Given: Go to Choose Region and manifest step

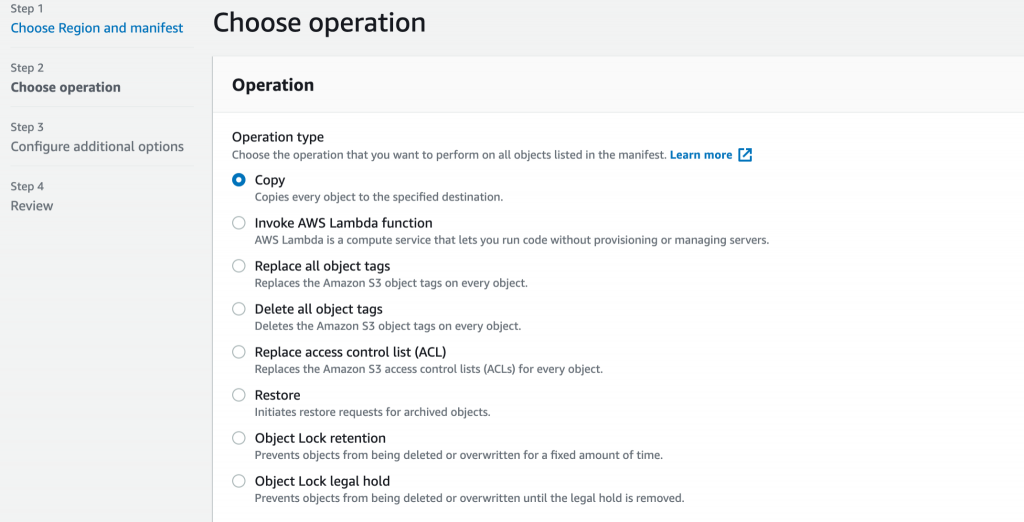Looking at the screenshot, I should click(97, 28).
